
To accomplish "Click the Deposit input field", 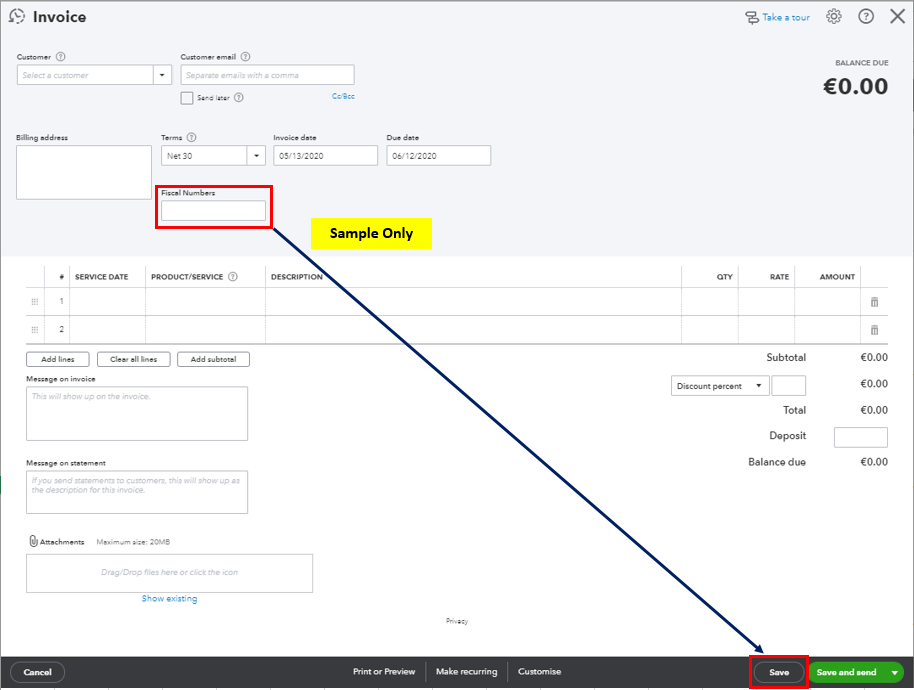I will pos(860,437).
